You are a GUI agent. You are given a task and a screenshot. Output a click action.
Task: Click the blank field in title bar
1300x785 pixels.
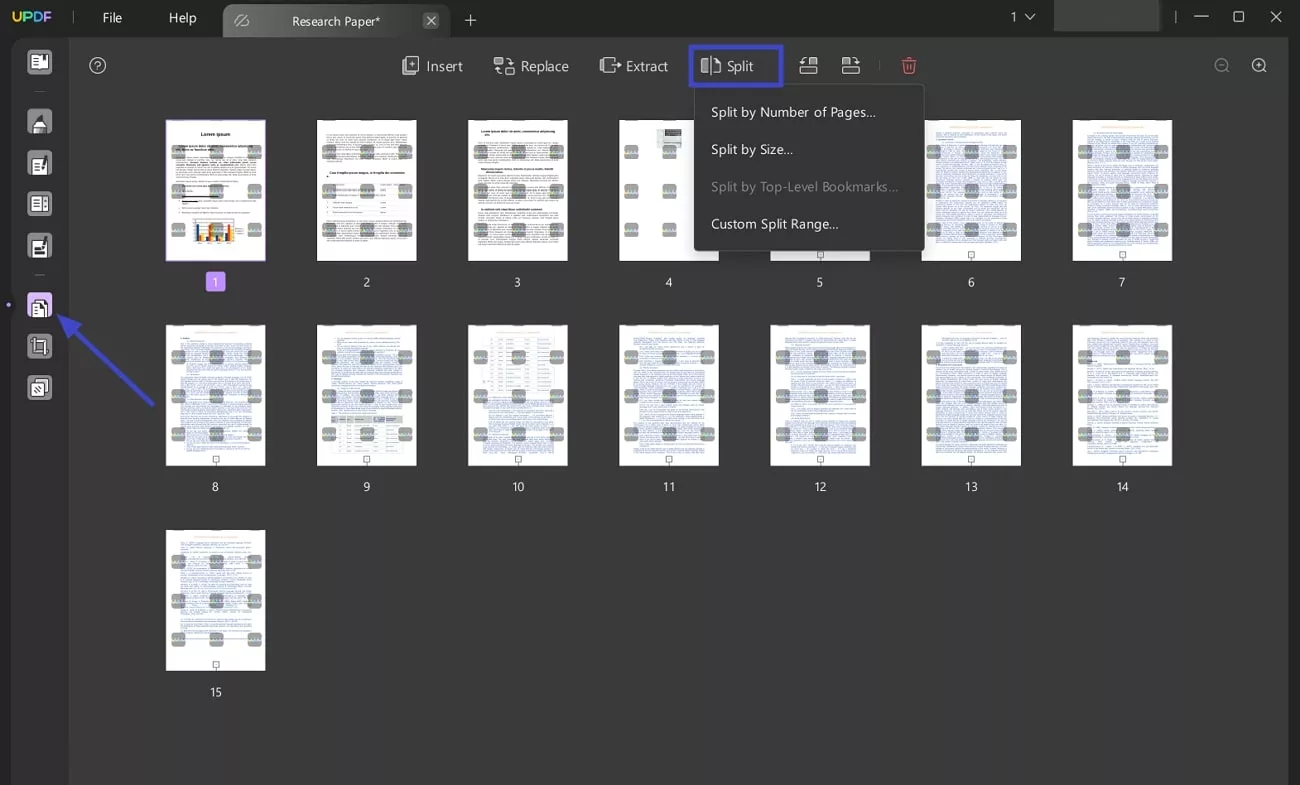pos(1108,16)
